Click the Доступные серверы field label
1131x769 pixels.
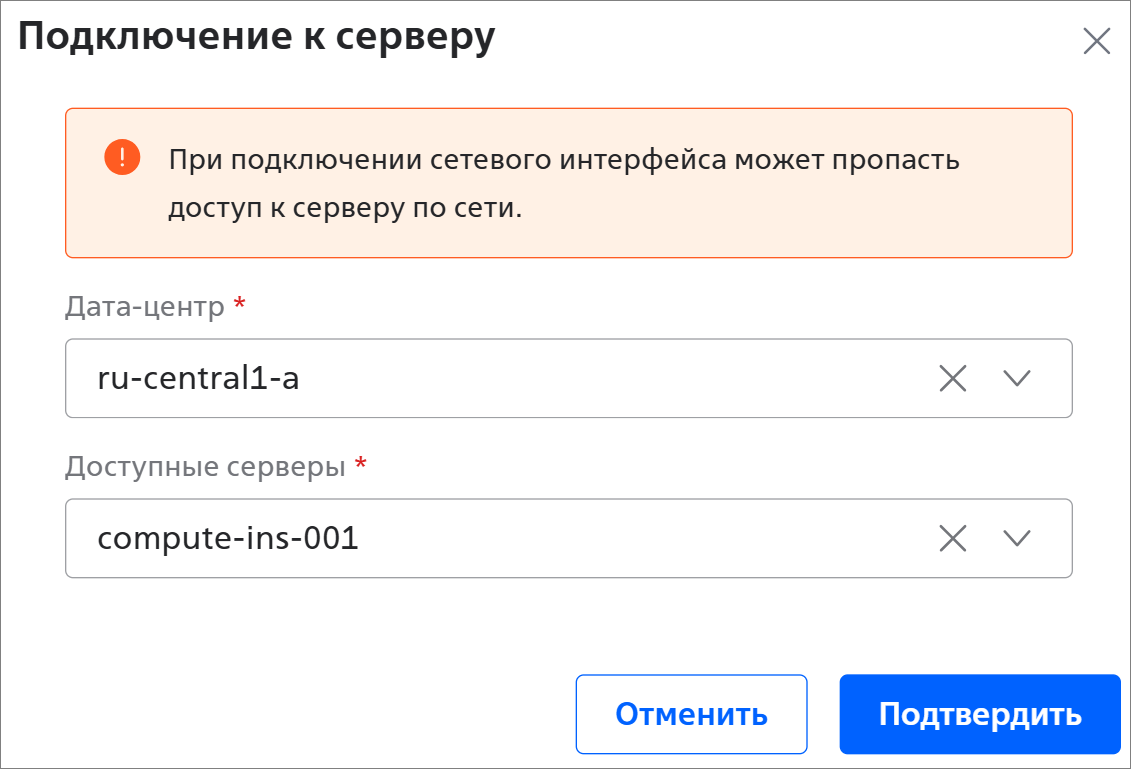tap(206, 467)
